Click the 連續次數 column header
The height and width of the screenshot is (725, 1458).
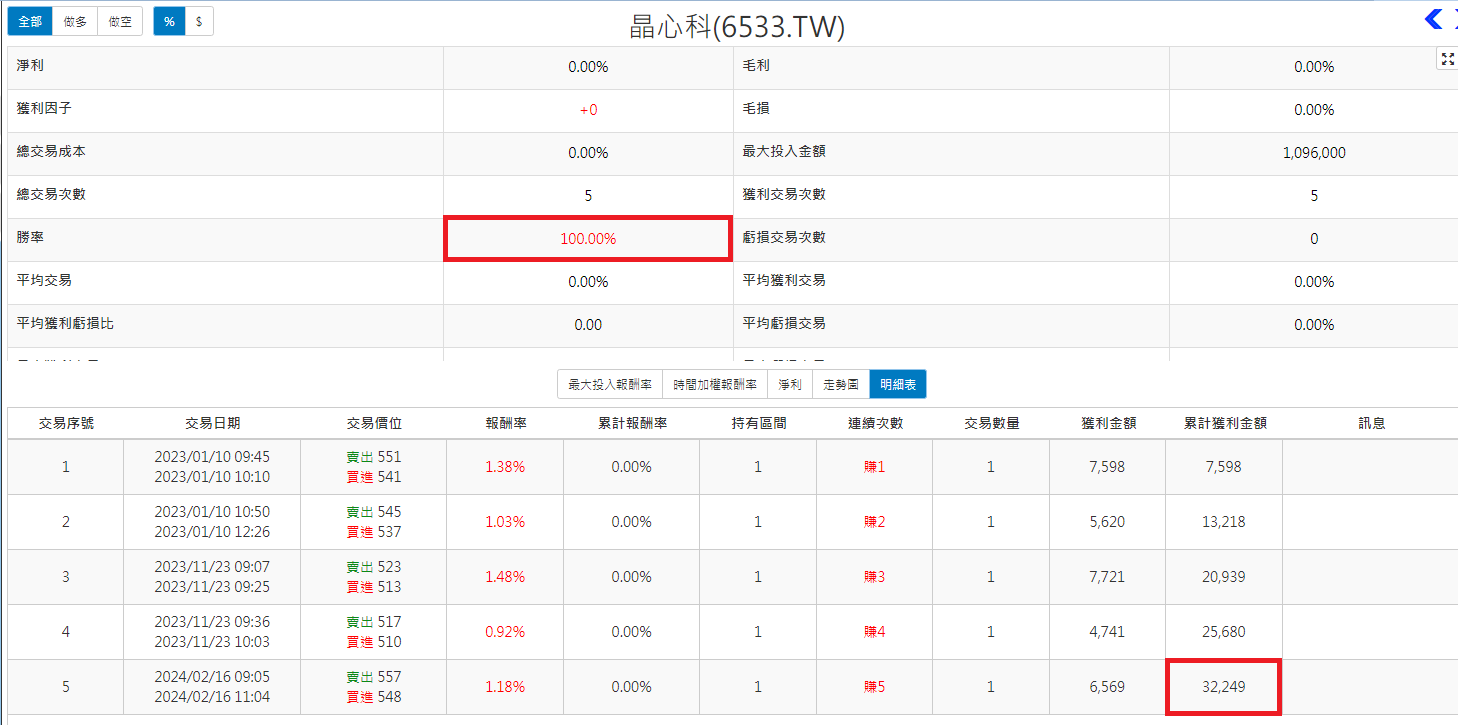tap(875, 423)
